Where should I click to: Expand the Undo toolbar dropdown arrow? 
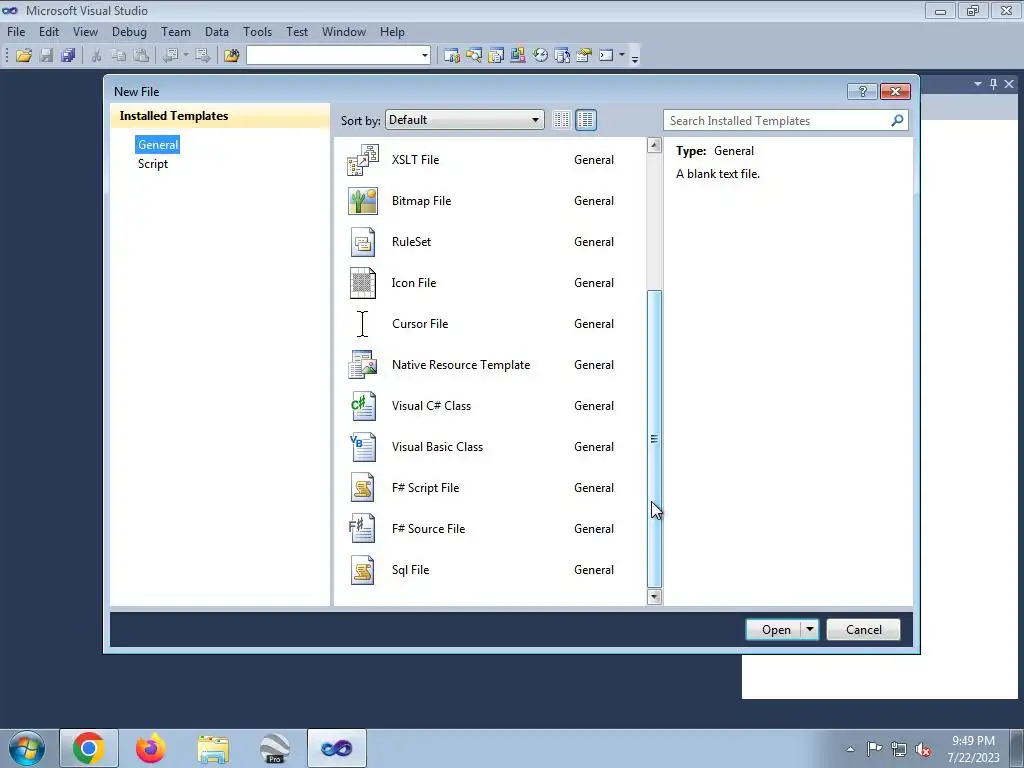(x=185, y=56)
